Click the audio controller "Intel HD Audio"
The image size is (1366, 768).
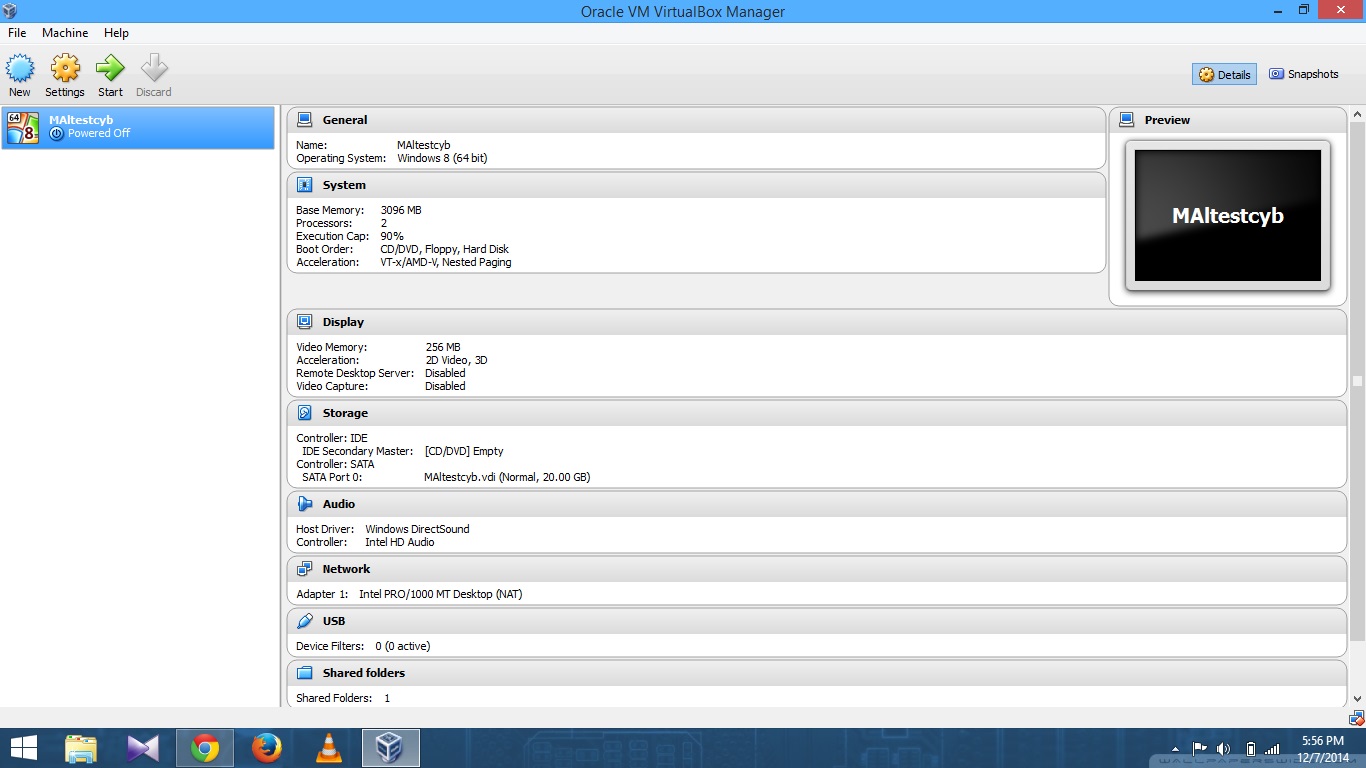tap(400, 542)
